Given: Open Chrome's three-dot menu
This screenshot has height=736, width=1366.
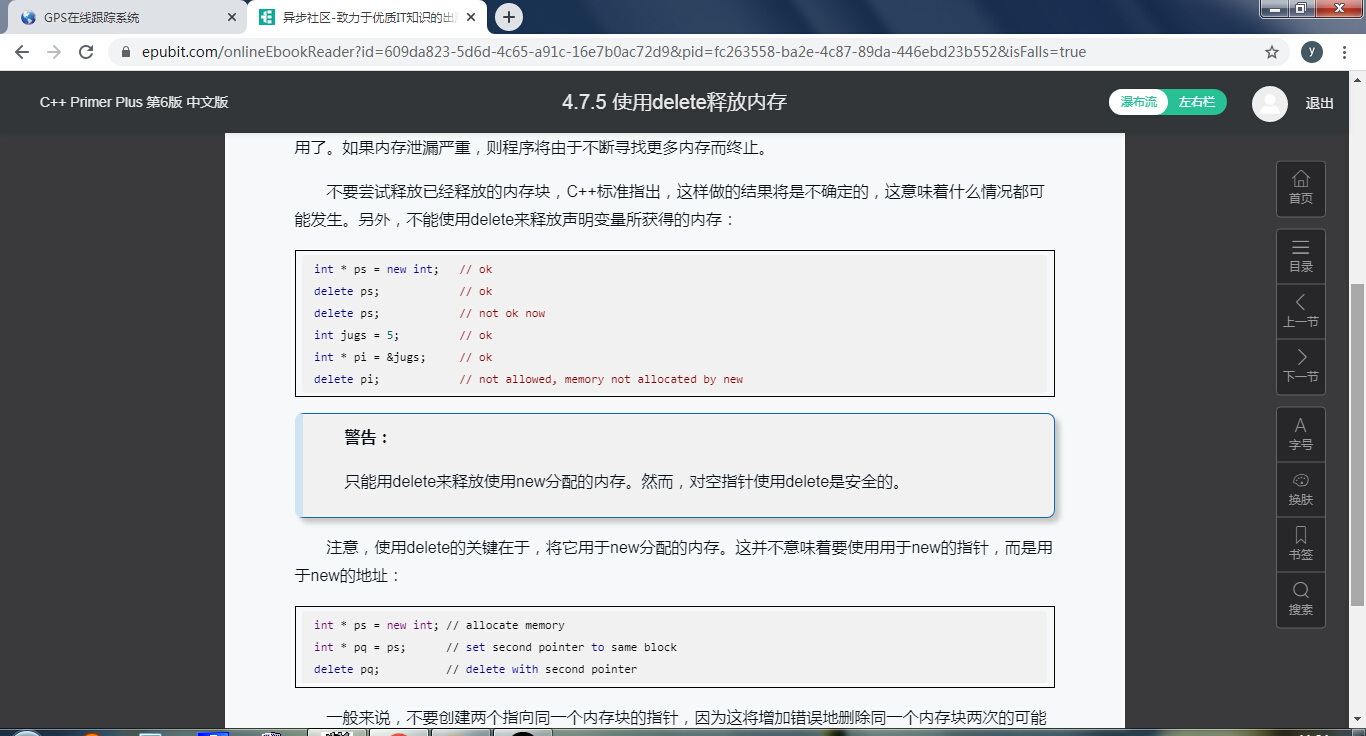Looking at the screenshot, I should [x=1343, y=50].
